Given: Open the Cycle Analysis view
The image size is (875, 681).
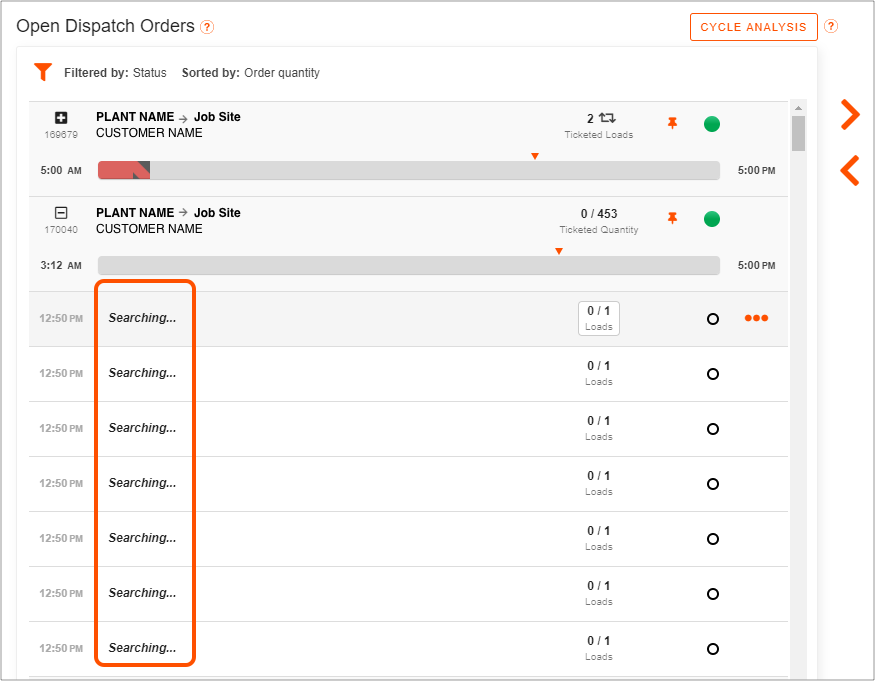Looking at the screenshot, I should [x=753, y=27].
